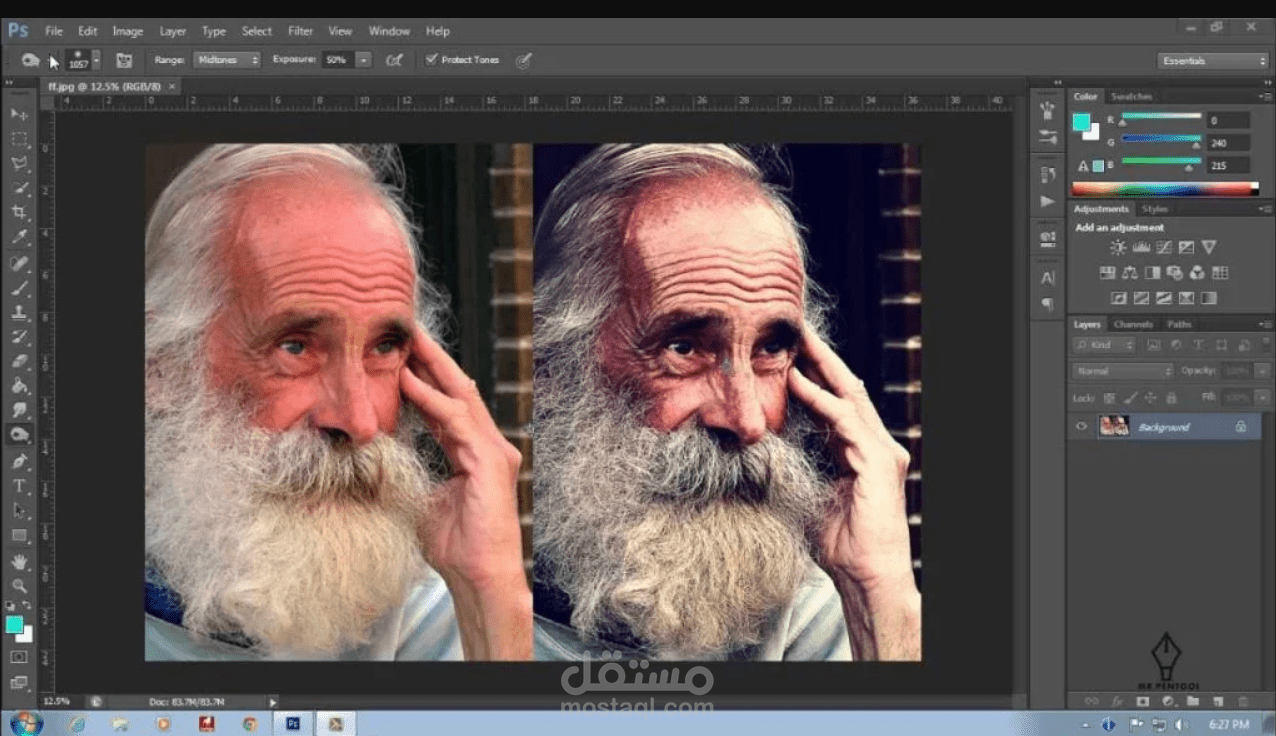This screenshot has height=736, width=1276.
Task: Hide the Background layer with eye icon
Action: tap(1081, 427)
